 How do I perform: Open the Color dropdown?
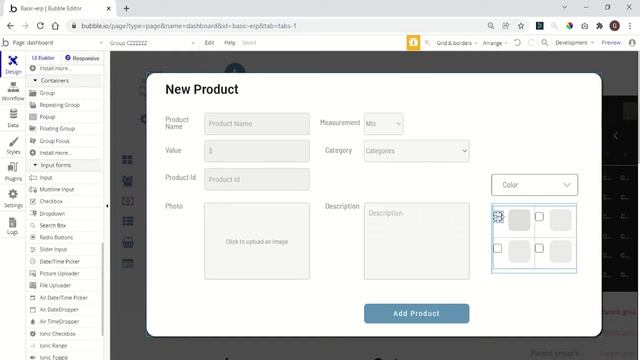tap(534, 185)
